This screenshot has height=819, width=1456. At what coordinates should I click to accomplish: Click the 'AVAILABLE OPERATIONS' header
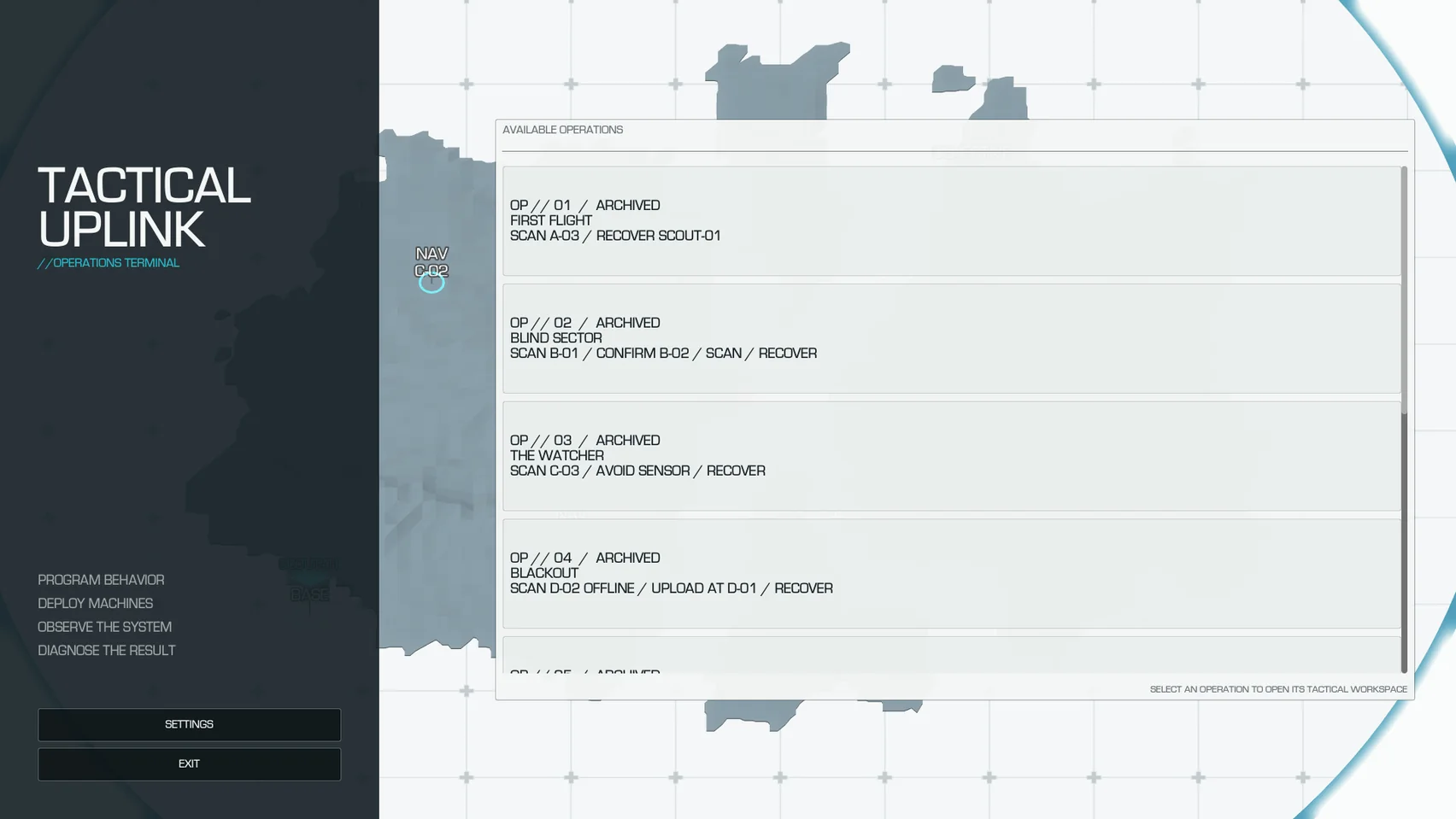[562, 130]
